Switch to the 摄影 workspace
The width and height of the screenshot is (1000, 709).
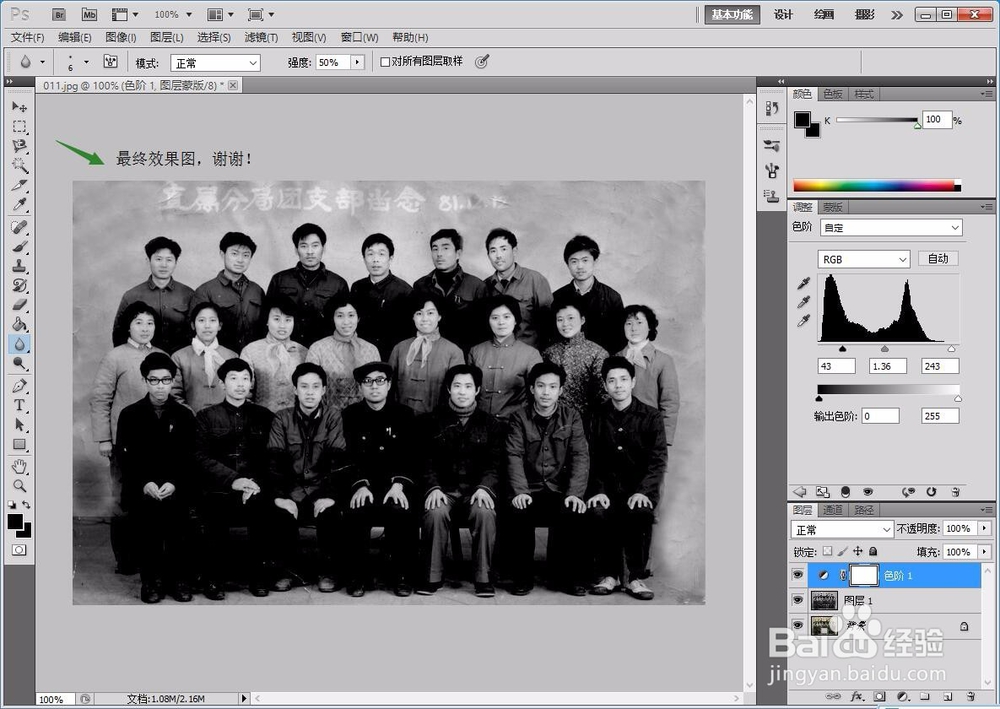click(x=865, y=15)
